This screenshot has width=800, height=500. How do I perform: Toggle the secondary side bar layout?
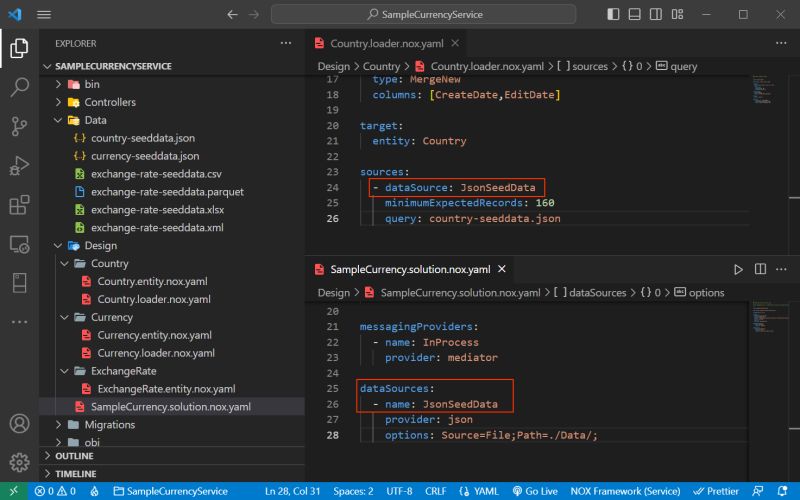tap(656, 14)
